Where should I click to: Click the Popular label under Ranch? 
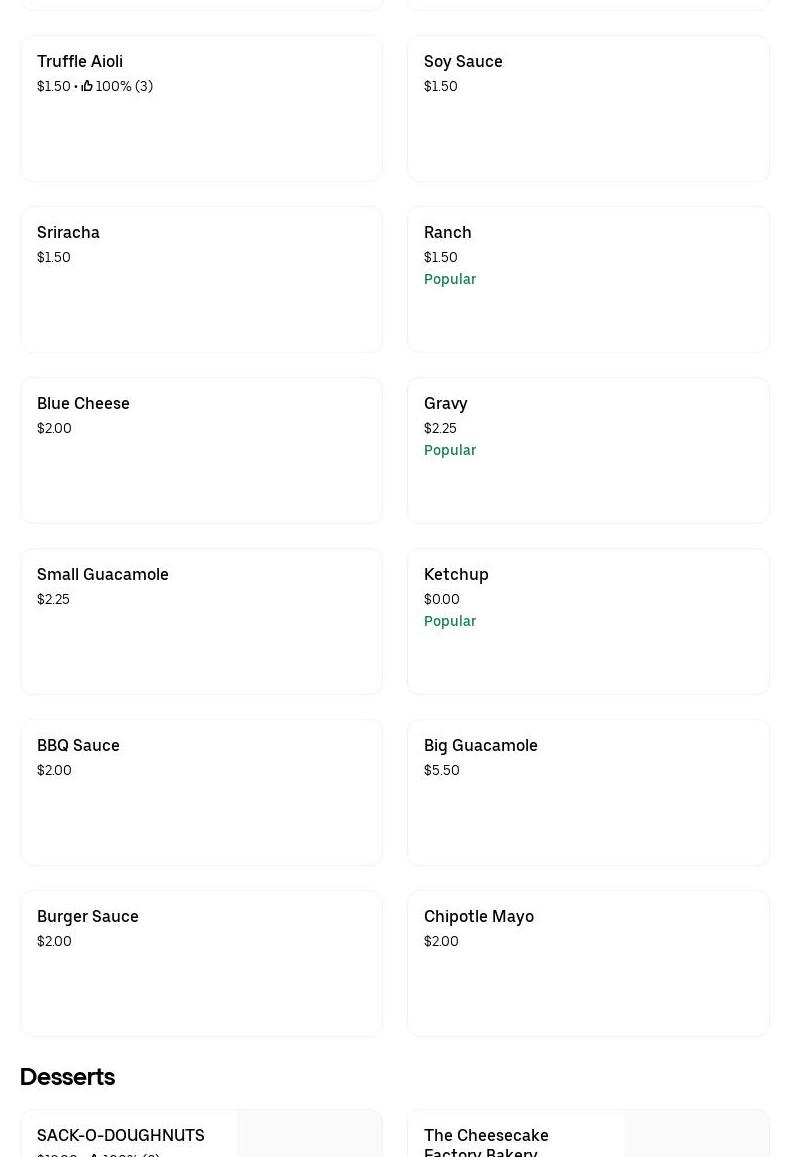tap(450, 279)
